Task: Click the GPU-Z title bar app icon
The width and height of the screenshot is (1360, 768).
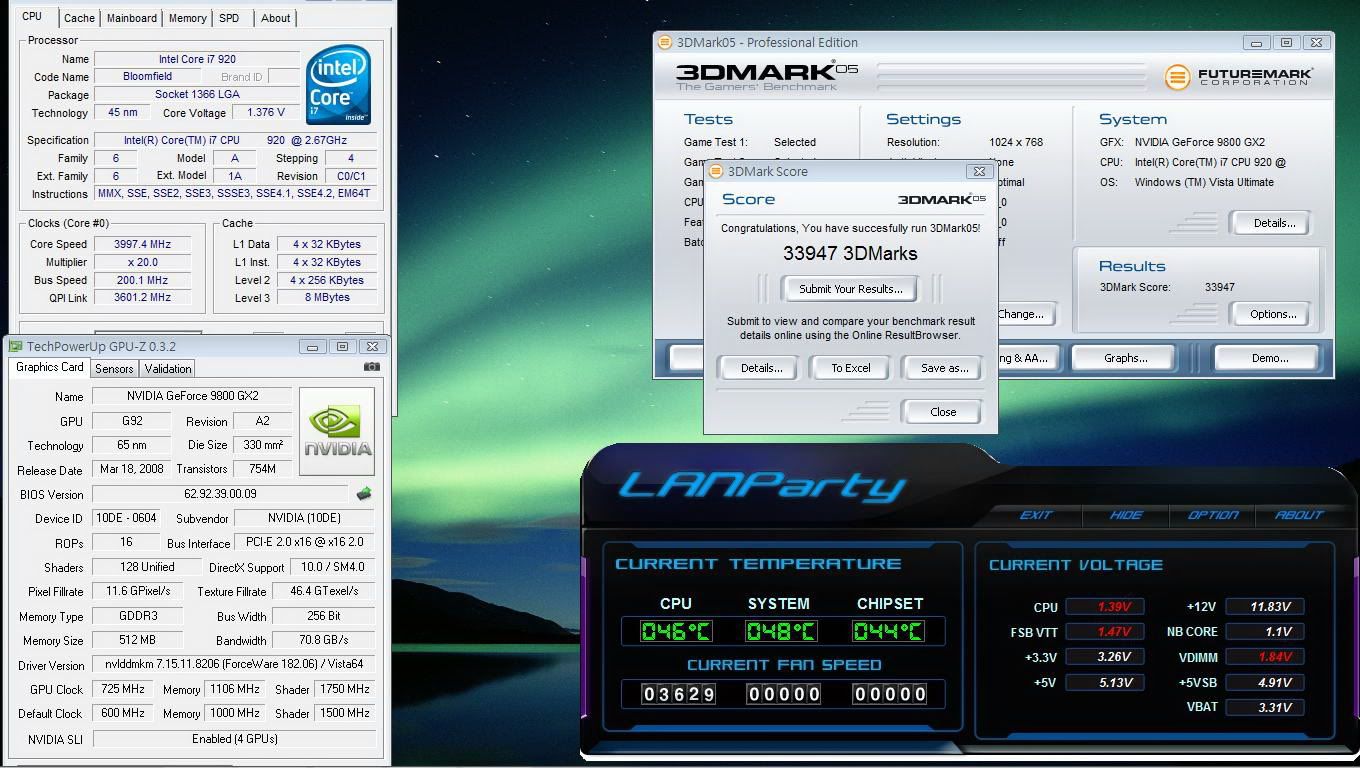Action: pos(15,347)
